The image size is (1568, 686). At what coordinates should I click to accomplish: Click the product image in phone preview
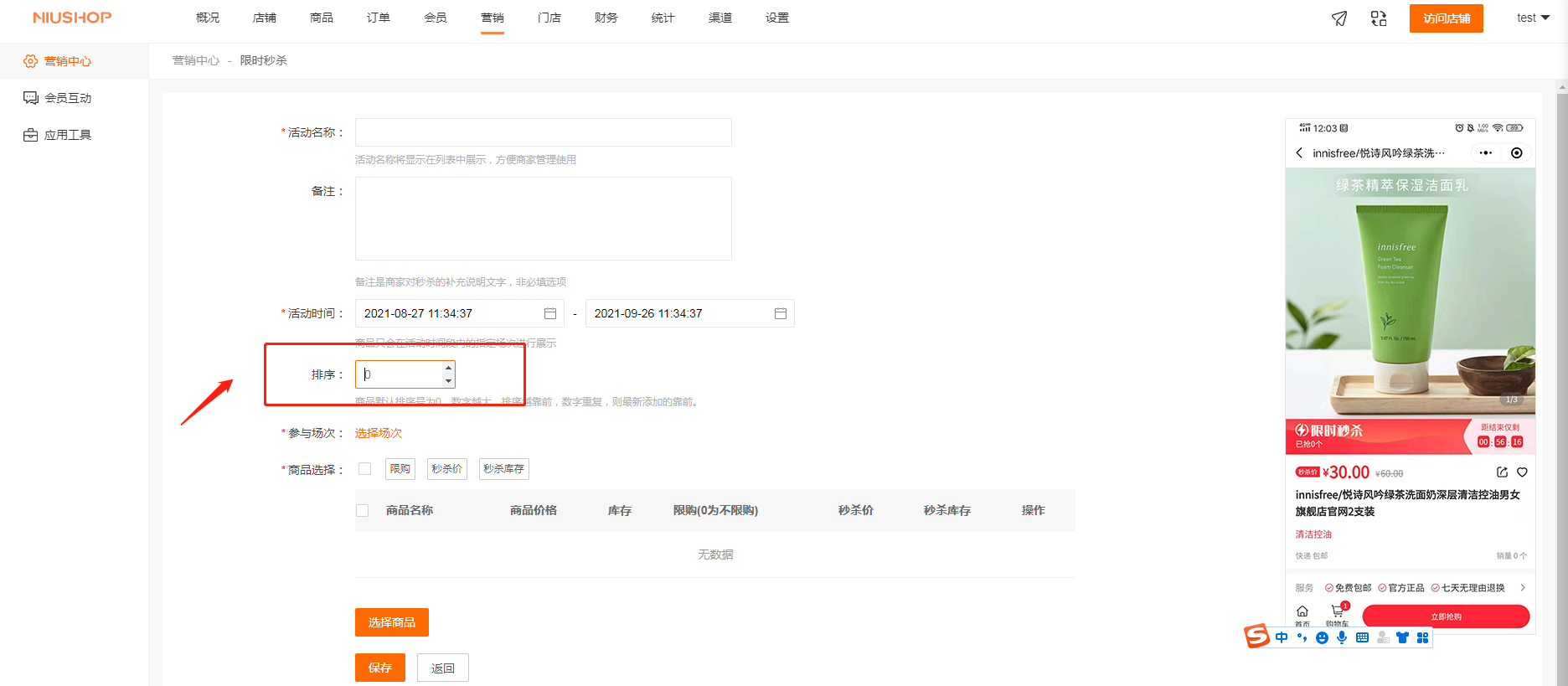(x=1411, y=292)
